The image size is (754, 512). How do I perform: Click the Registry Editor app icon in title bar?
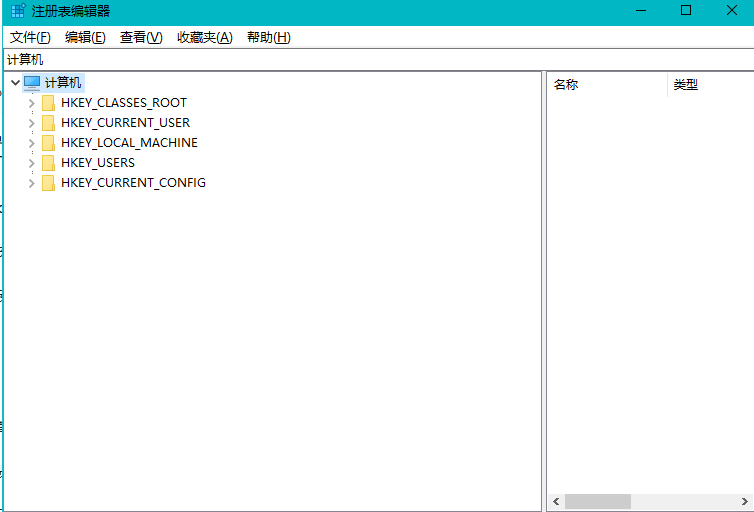coord(18,11)
